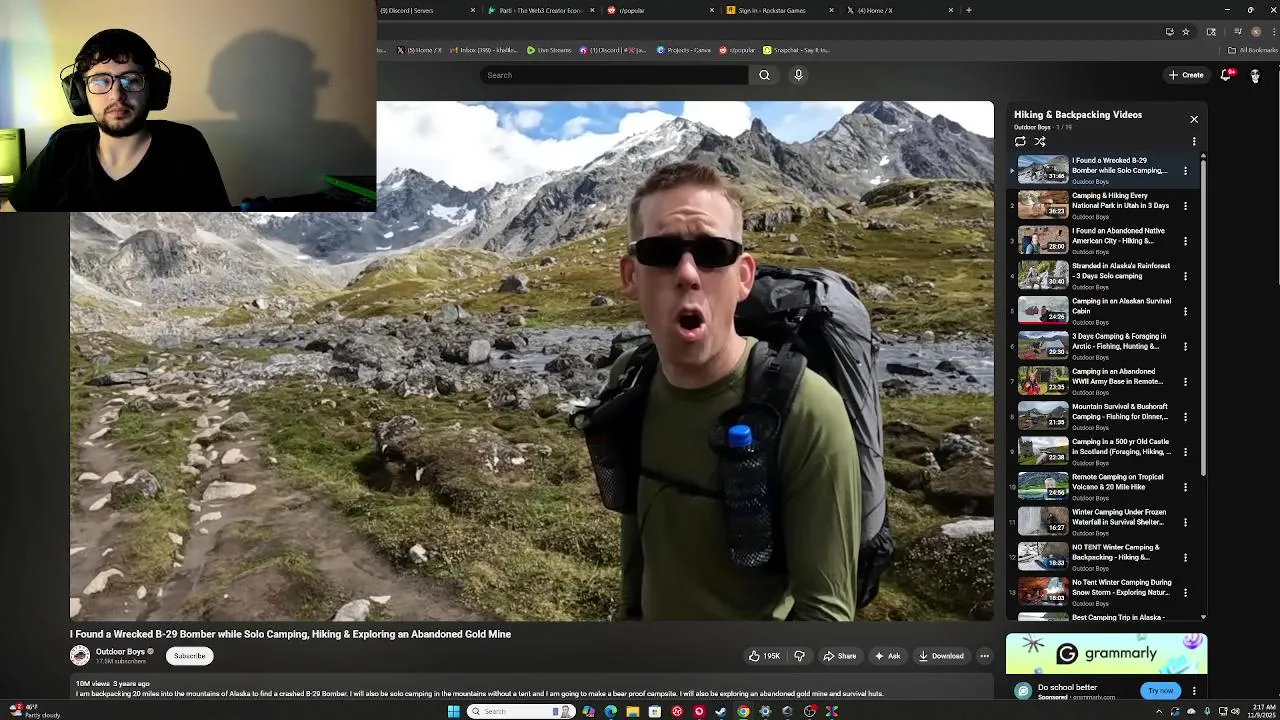The height and width of the screenshot is (720, 1280).
Task: Switch to Parti Web3 Creator tab
Action: [540, 10]
